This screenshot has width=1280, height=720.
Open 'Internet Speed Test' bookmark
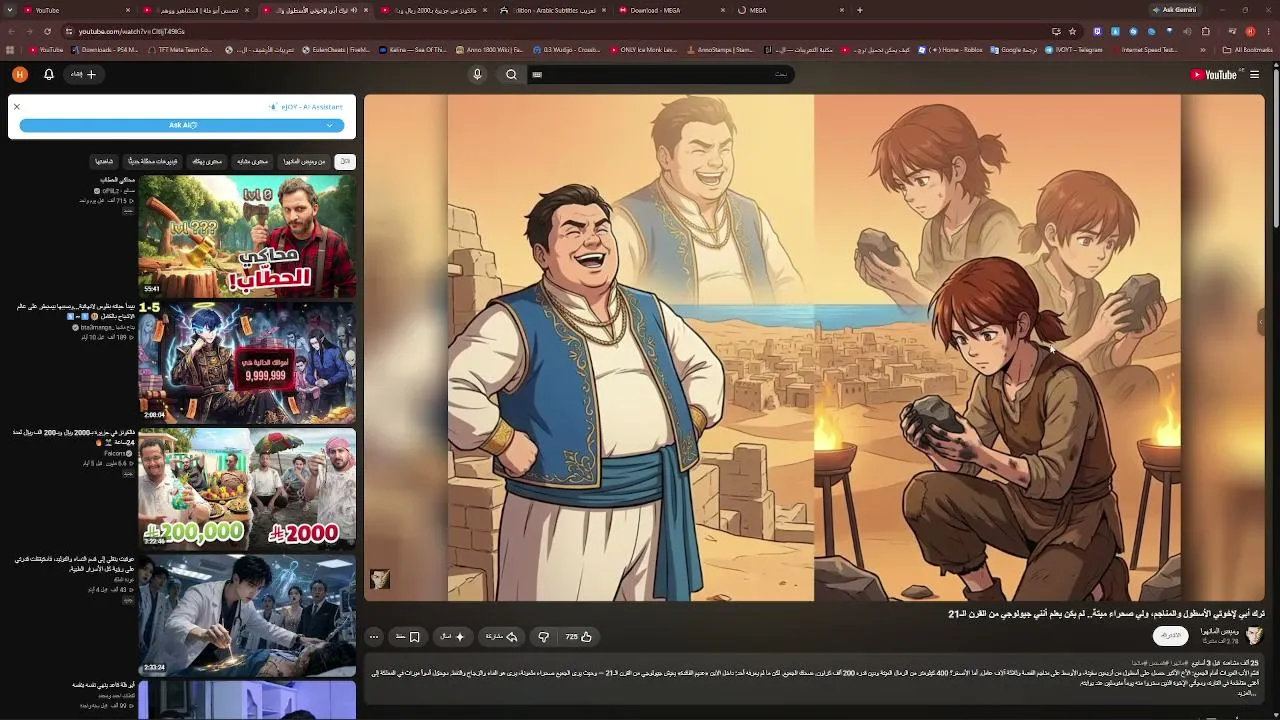coord(1143,49)
